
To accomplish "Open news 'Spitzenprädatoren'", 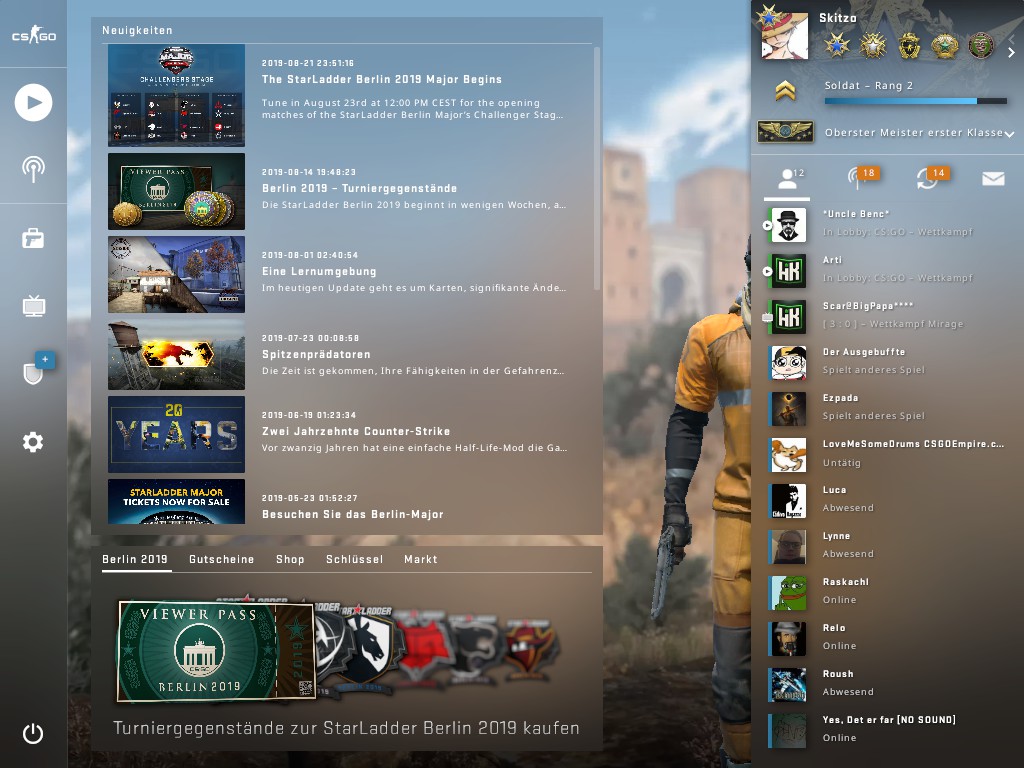I will click(x=316, y=355).
